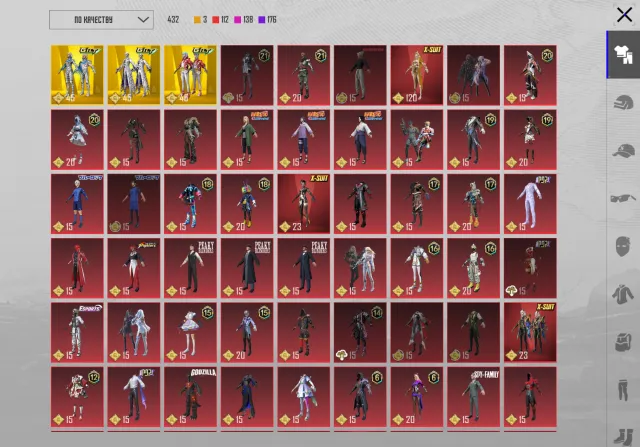The width and height of the screenshot is (640, 447).
Task: Select the Naruto white robe outfit
Action: coord(360,140)
